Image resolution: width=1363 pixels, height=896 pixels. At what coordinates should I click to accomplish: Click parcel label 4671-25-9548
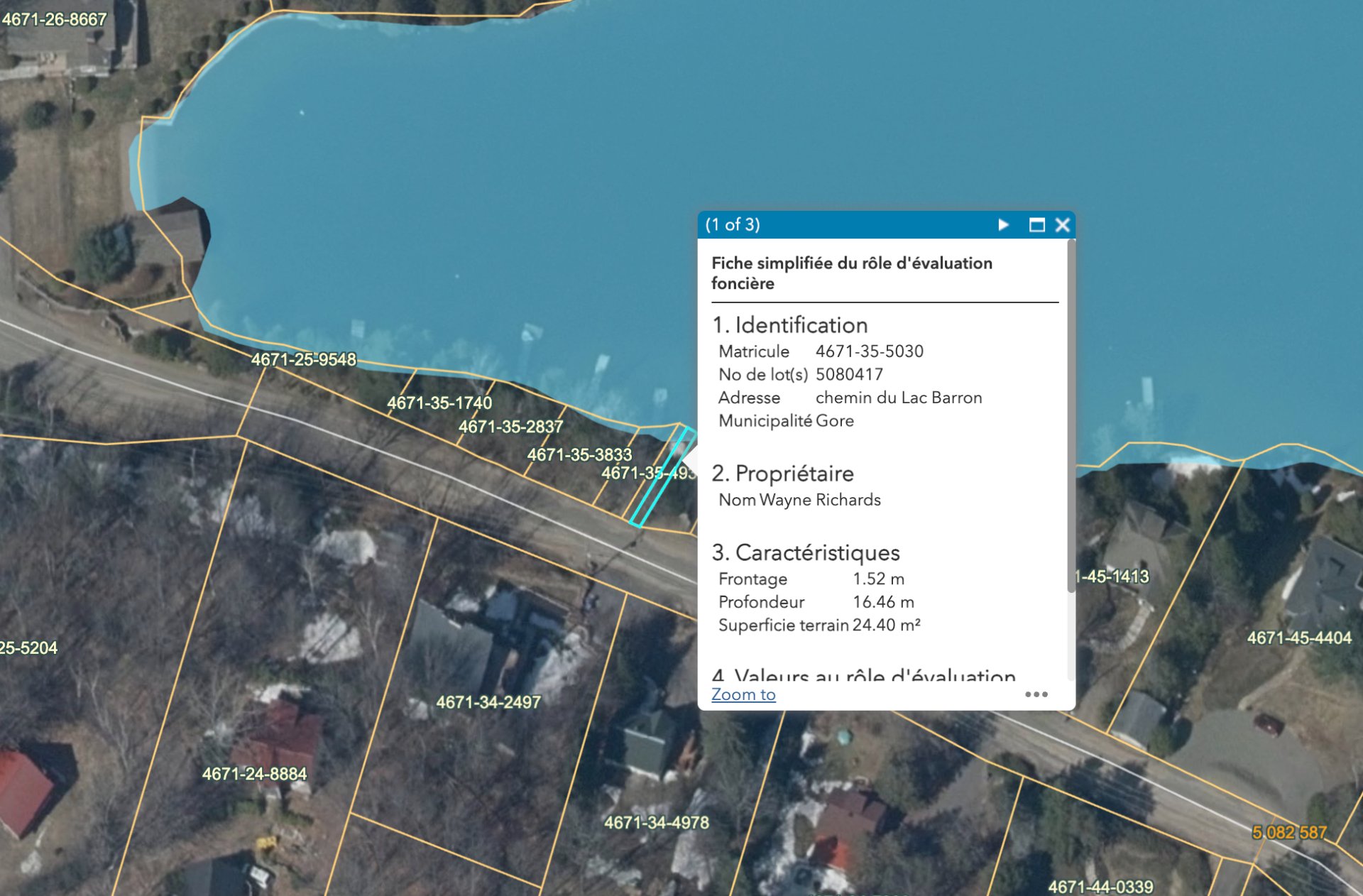303,359
